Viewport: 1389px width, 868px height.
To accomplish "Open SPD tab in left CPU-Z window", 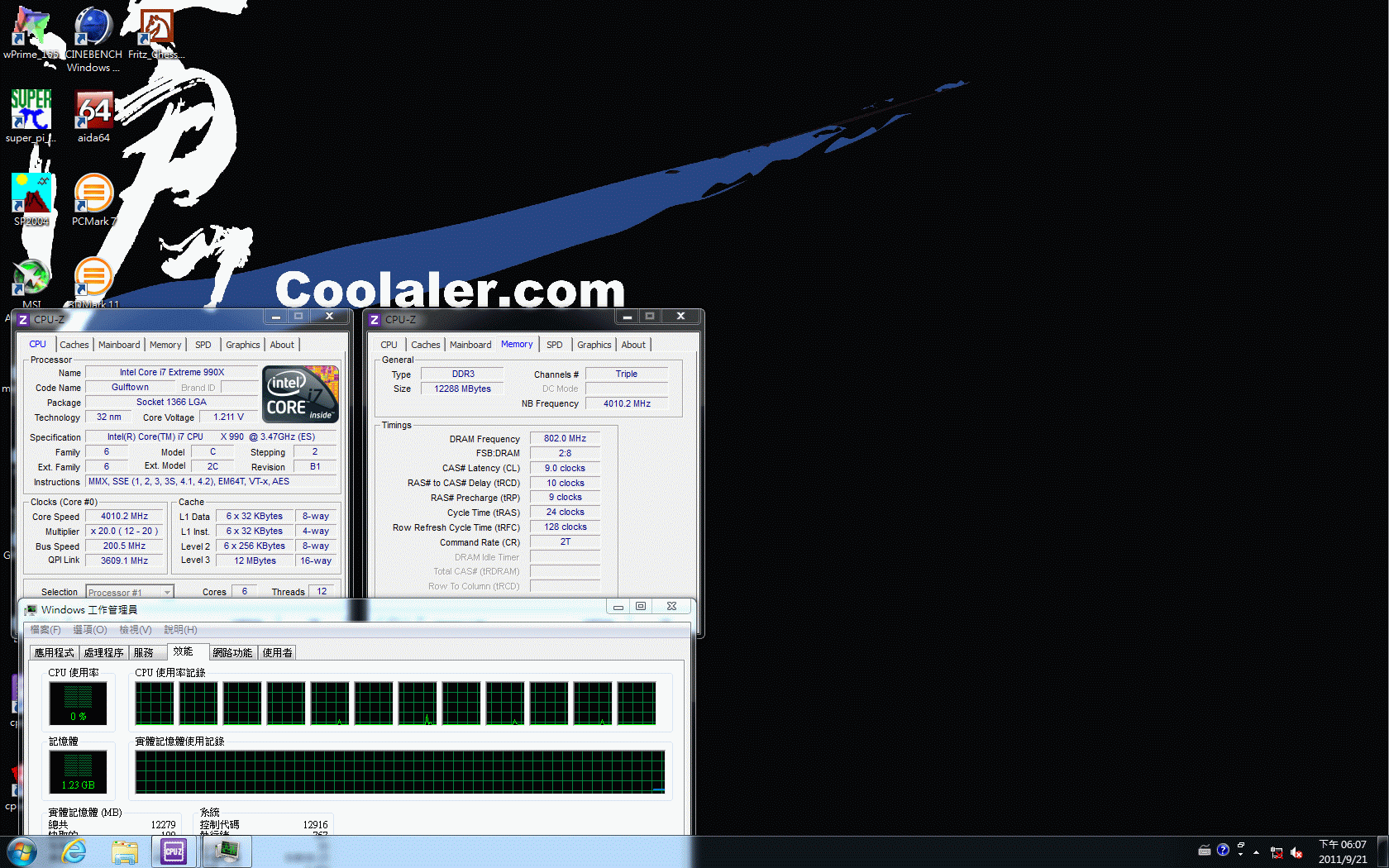I will point(203,345).
